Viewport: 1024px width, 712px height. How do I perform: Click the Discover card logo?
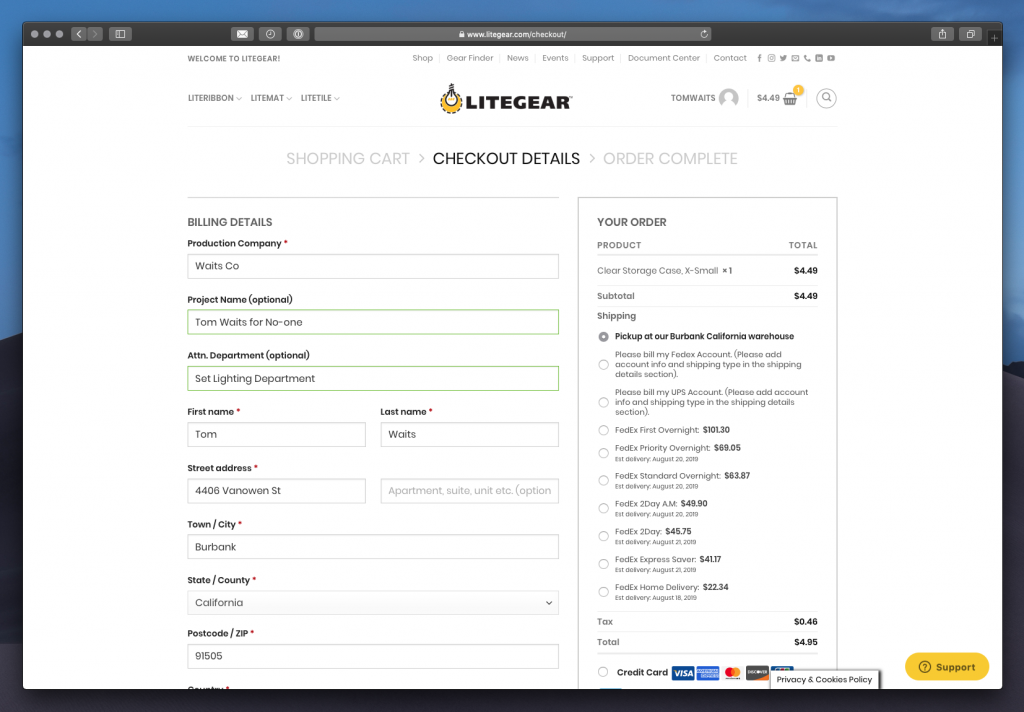coord(758,673)
